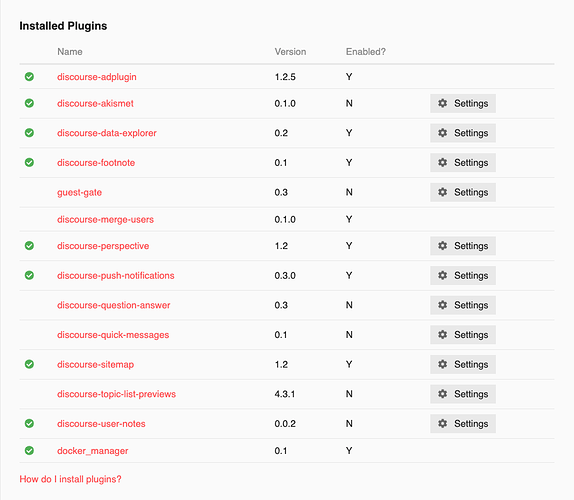Open the discourse-topic-list-previews link
The width and height of the screenshot is (574, 500).
pyautogui.click(x=116, y=394)
